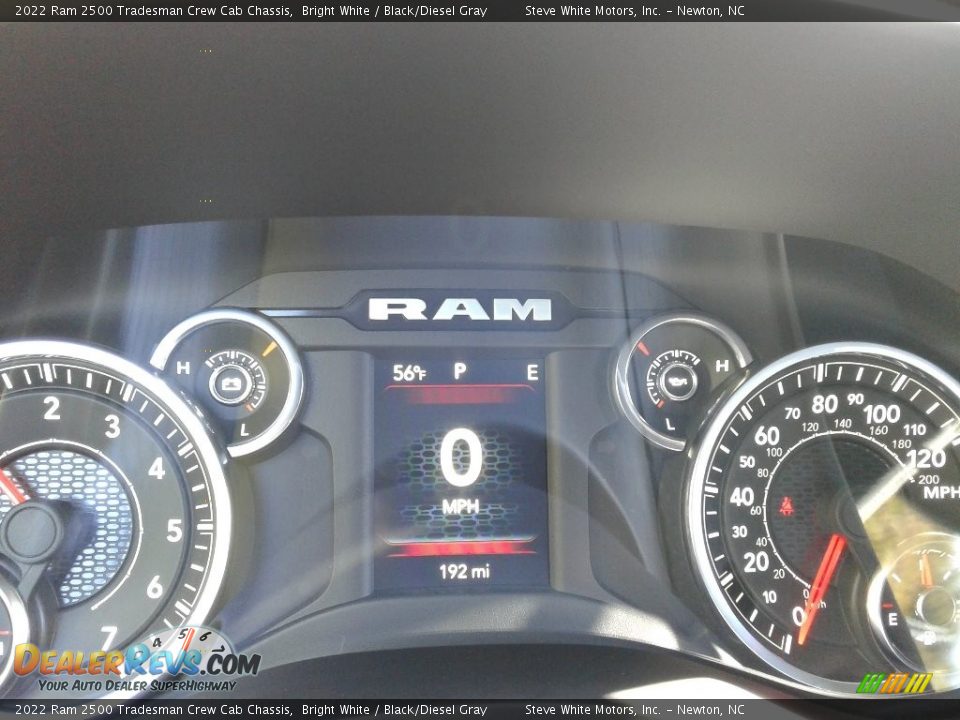Click the 30 mph mark on speedometer
Image resolution: width=960 pixels, height=720 pixels.
(740, 531)
